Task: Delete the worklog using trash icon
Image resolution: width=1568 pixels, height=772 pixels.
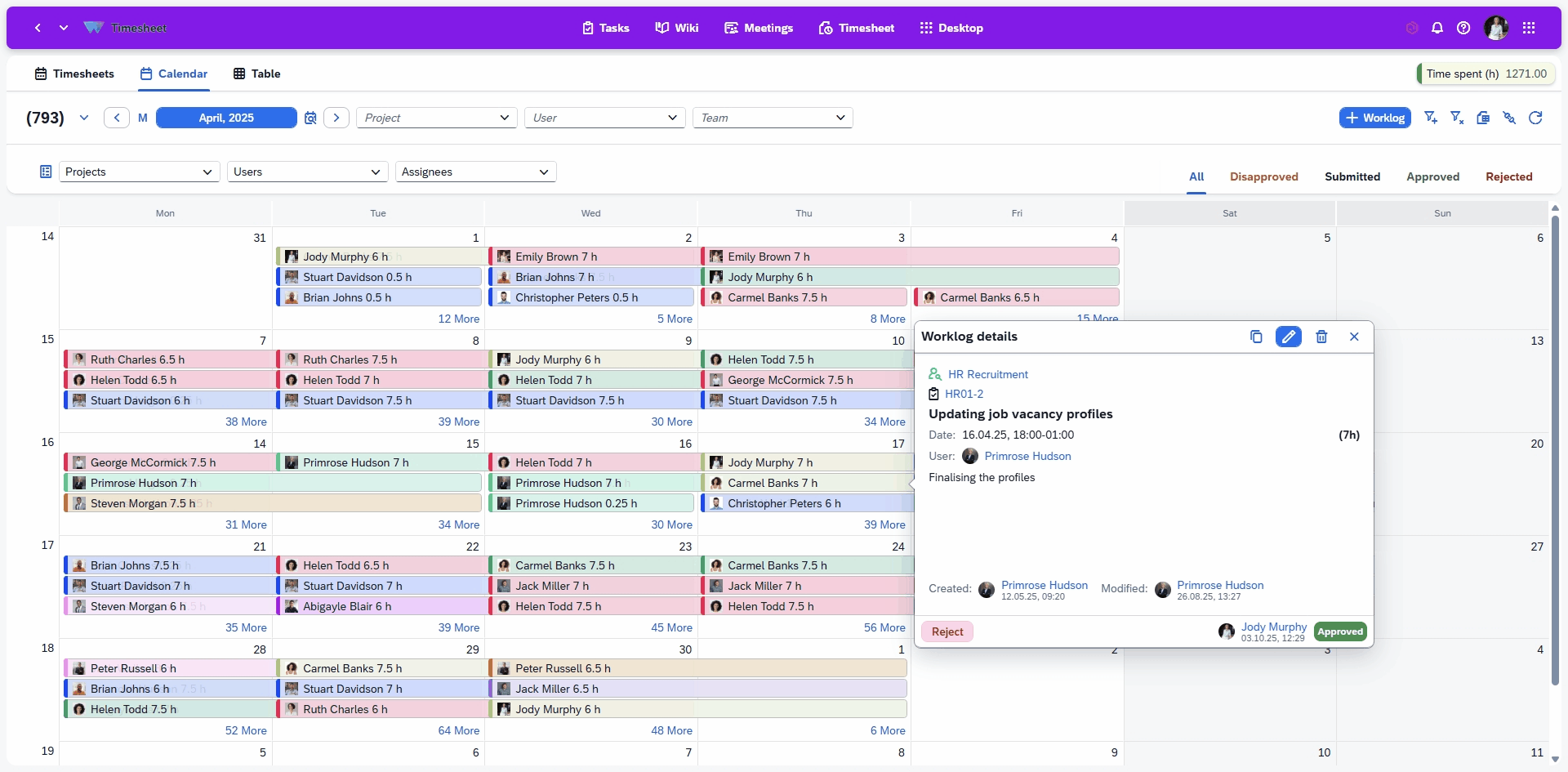Action: pyautogui.click(x=1321, y=337)
